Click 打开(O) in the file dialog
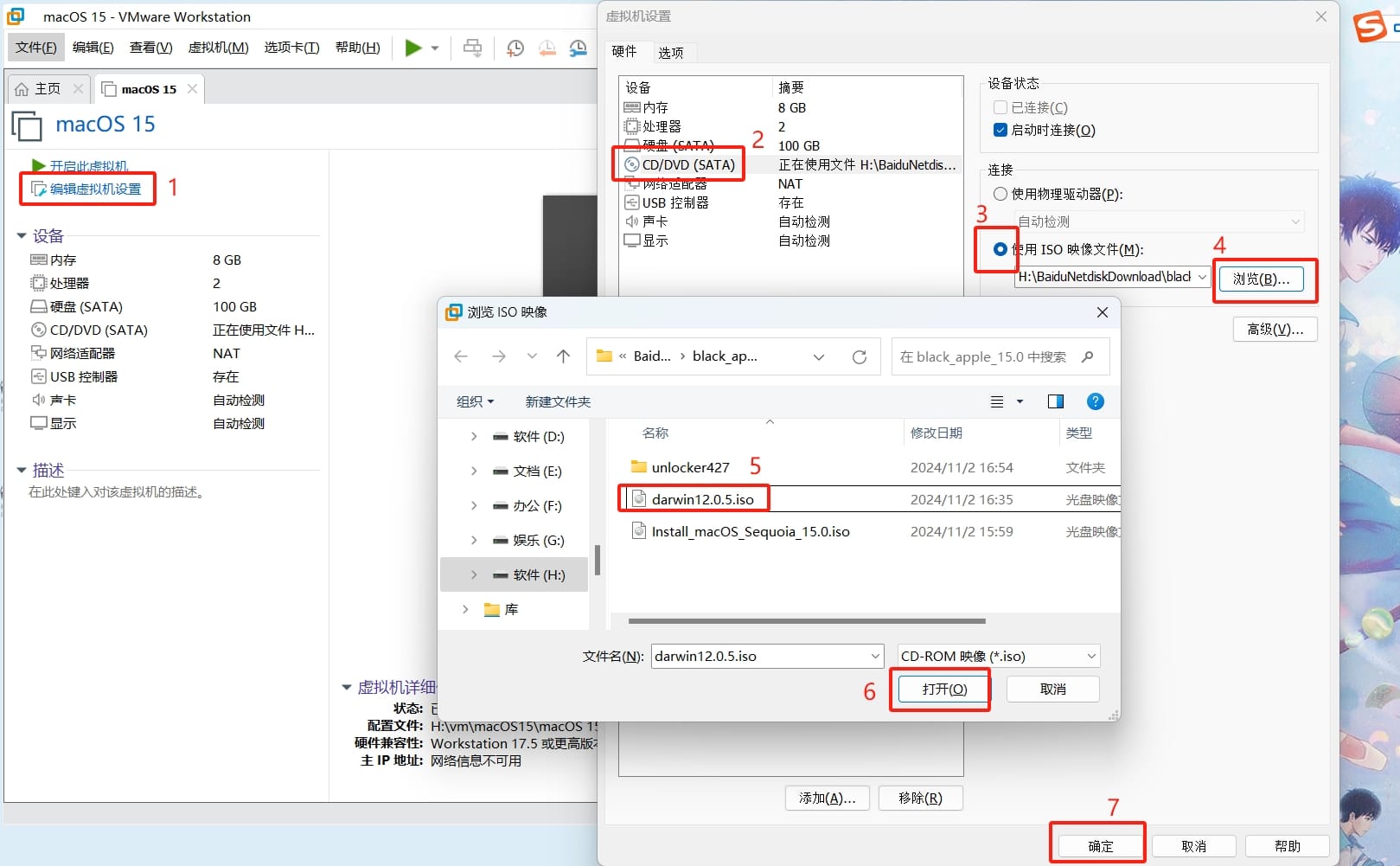Image resolution: width=1400 pixels, height=866 pixels. tap(944, 689)
